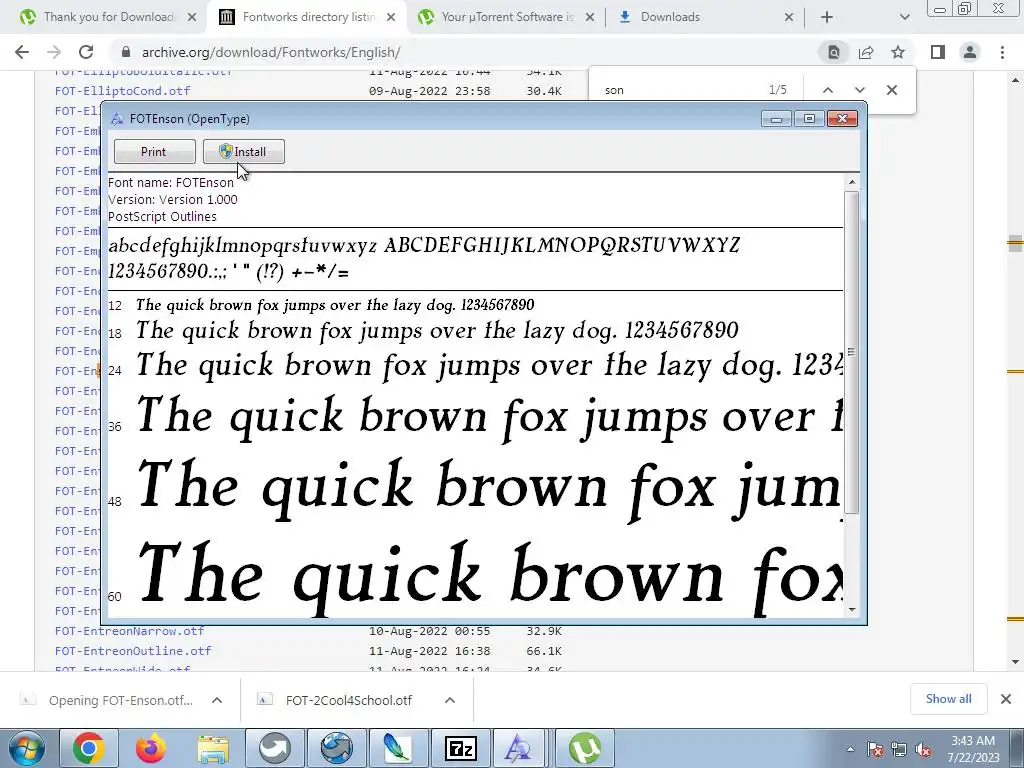The width and height of the screenshot is (1024, 768).
Task: Click the FOTEnson window title bar icon
Action: (x=118, y=119)
